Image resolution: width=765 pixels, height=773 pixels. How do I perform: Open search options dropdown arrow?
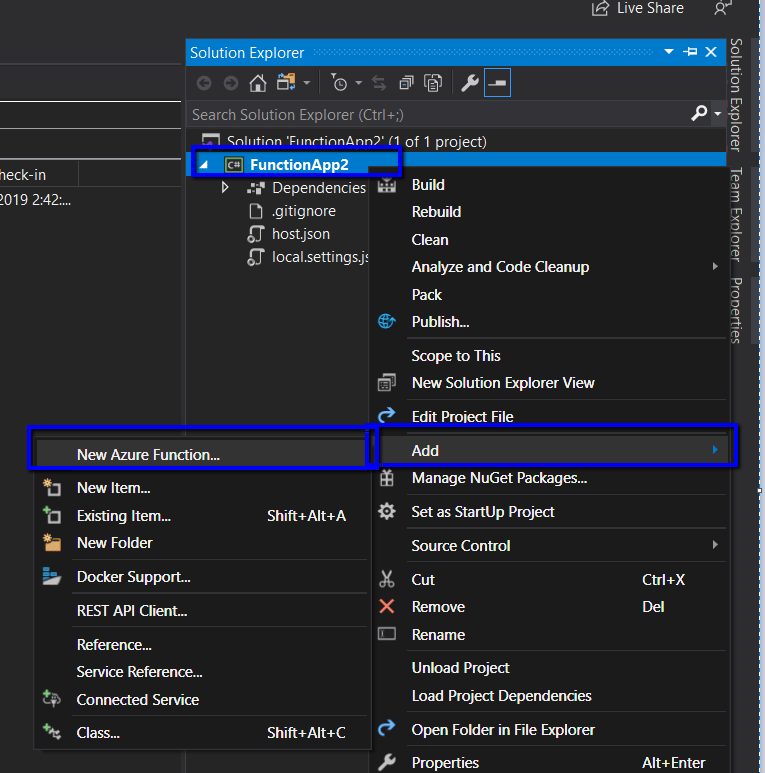717,115
